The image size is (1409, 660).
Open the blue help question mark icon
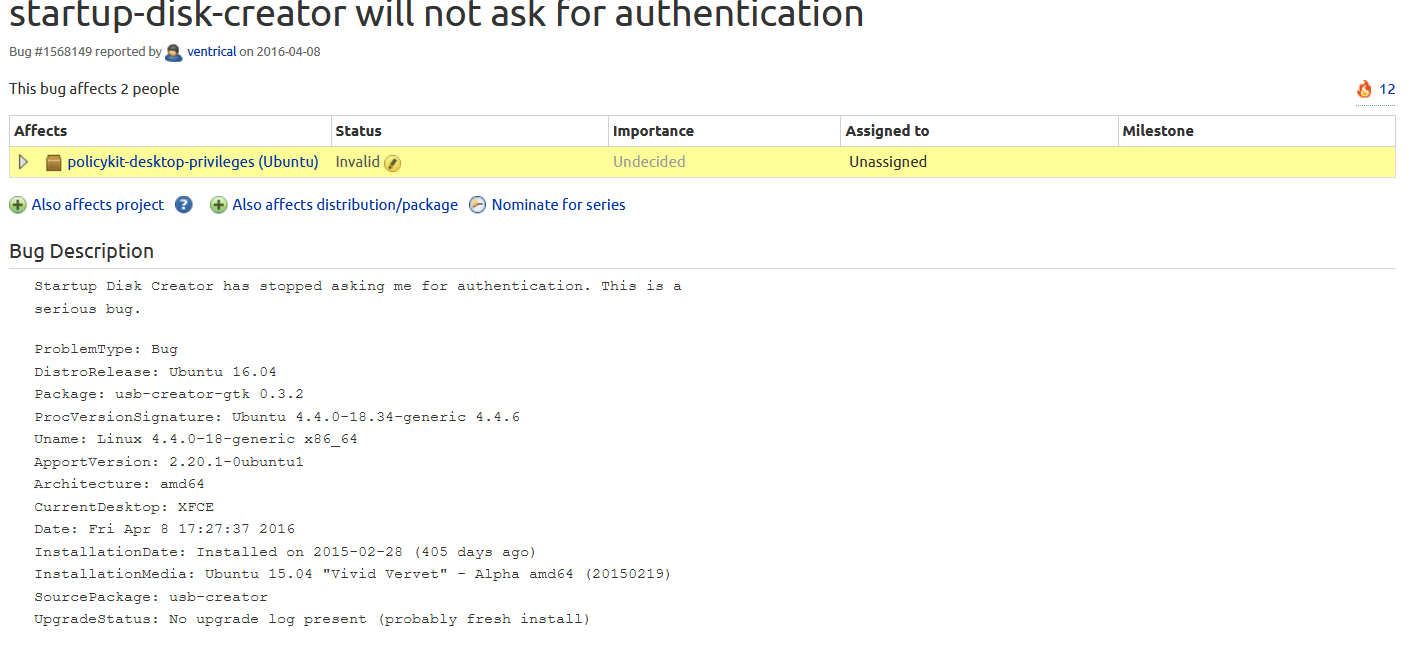coord(184,205)
